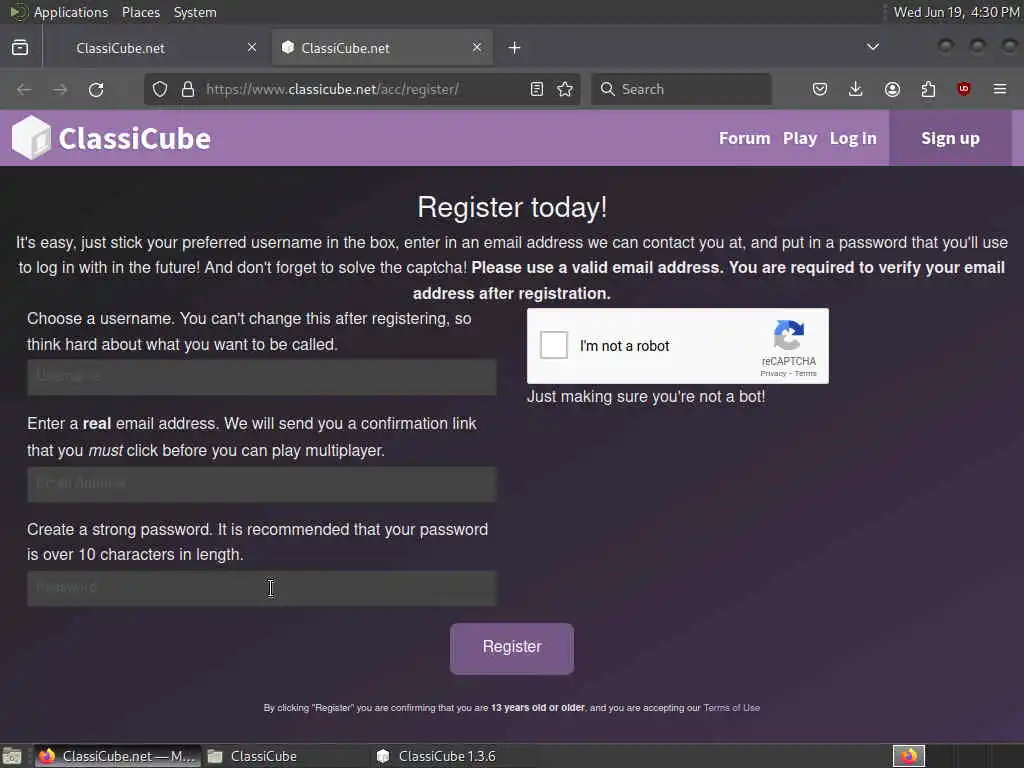The image size is (1024, 768).
Task: Open the Pocket save icon
Action: coord(820,89)
